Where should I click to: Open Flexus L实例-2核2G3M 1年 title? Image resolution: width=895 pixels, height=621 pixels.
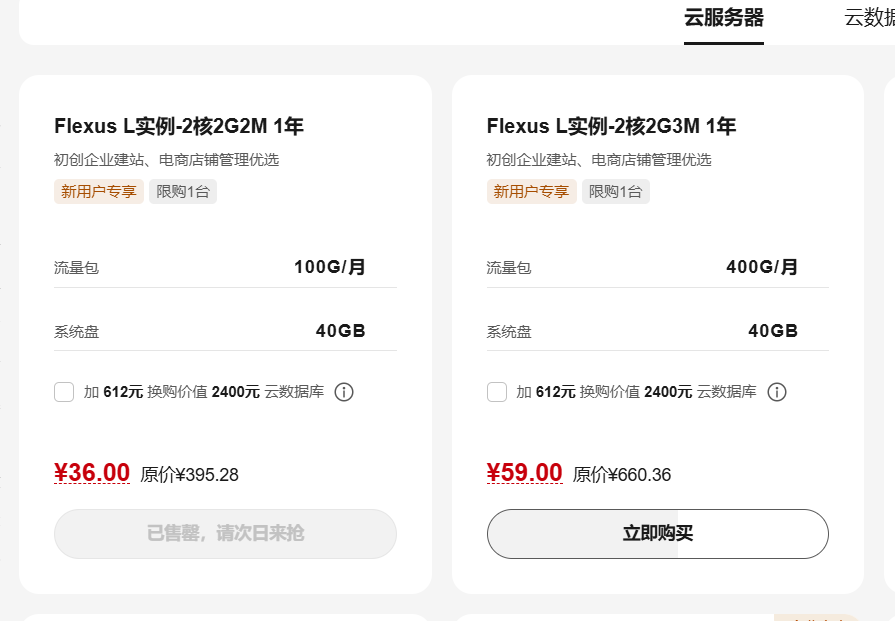[x=611, y=126]
